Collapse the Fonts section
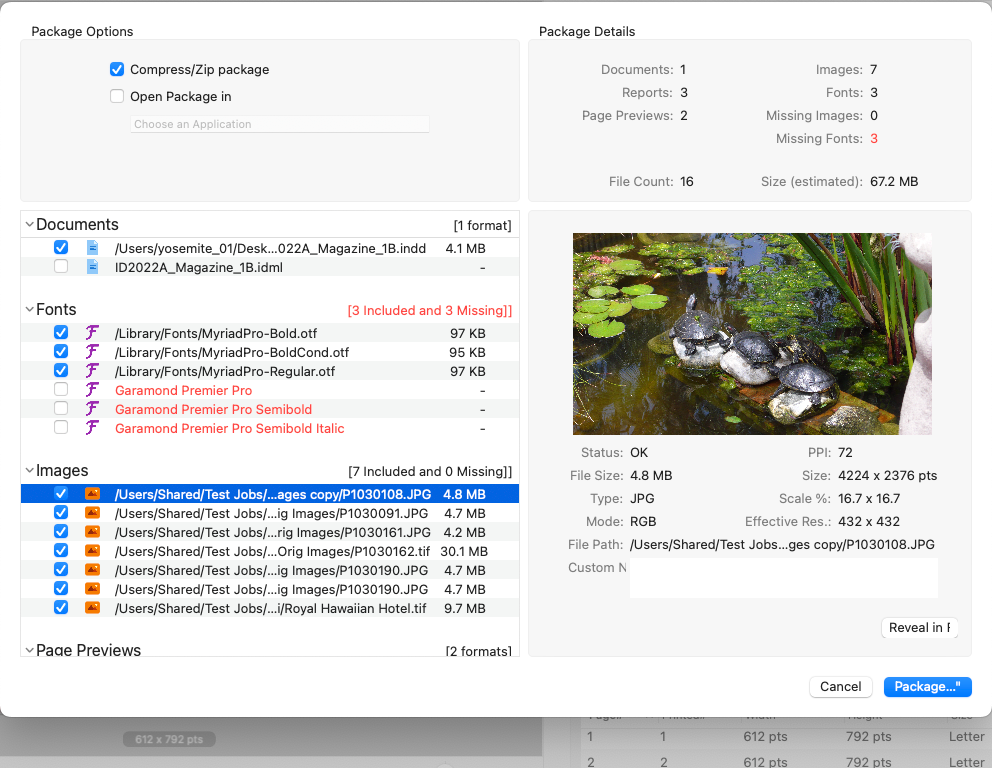The image size is (992, 768). point(29,309)
